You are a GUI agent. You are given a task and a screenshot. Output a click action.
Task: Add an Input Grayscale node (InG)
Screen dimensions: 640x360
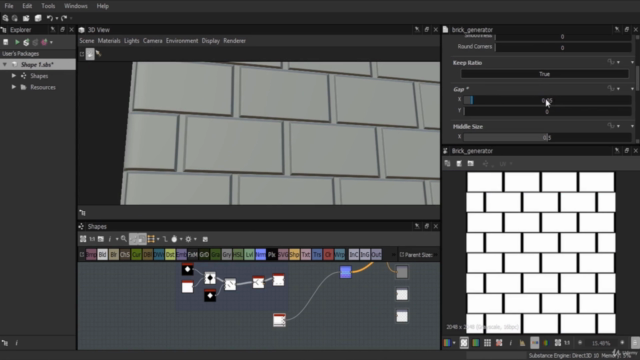pyautogui.click(x=365, y=255)
